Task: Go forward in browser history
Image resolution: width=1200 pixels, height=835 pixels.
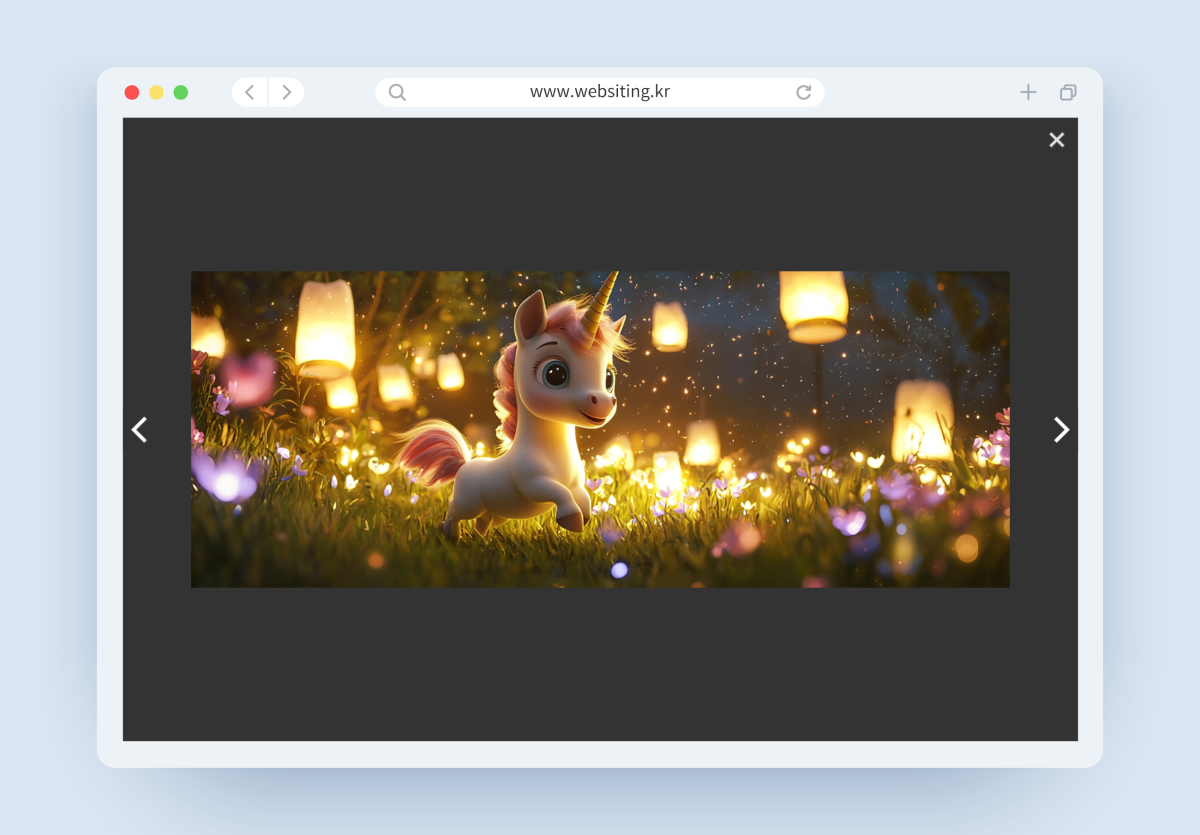Action: (286, 92)
